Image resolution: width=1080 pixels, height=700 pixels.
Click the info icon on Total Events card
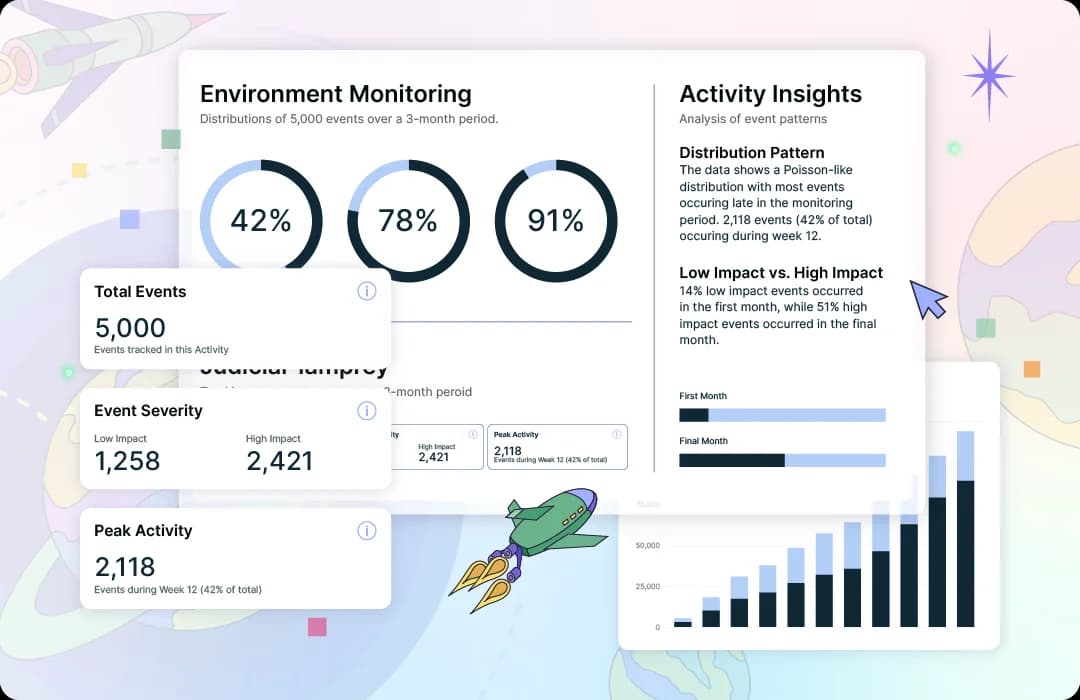click(366, 291)
